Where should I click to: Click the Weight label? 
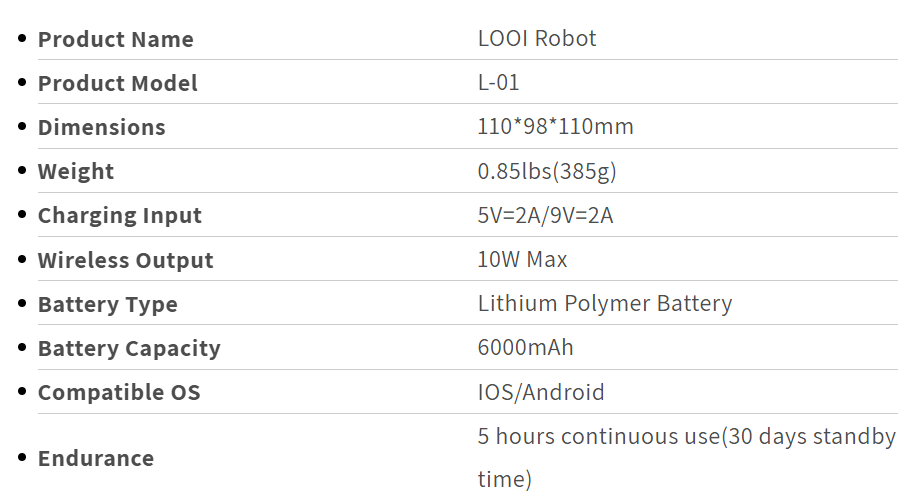(x=76, y=171)
